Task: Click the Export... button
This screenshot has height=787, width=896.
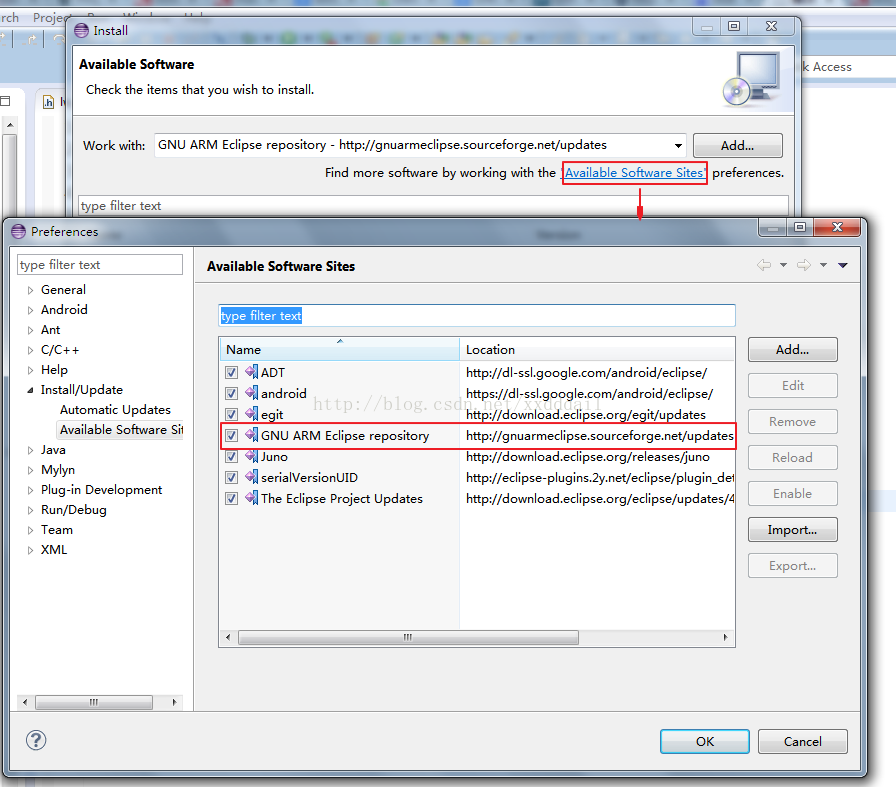Action: click(x=793, y=565)
